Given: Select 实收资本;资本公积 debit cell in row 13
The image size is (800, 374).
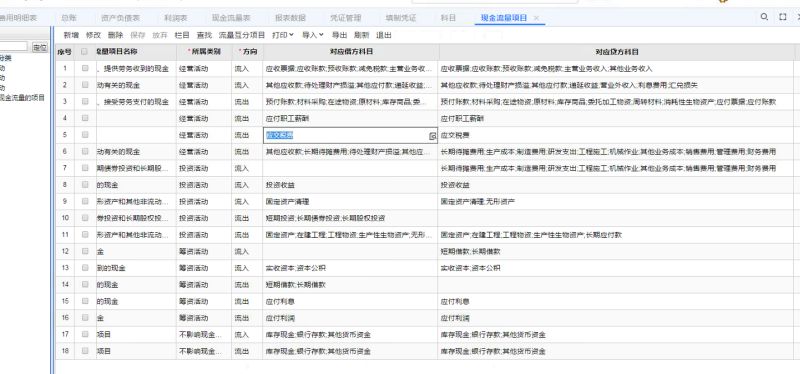Looking at the screenshot, I should point(351,268).
